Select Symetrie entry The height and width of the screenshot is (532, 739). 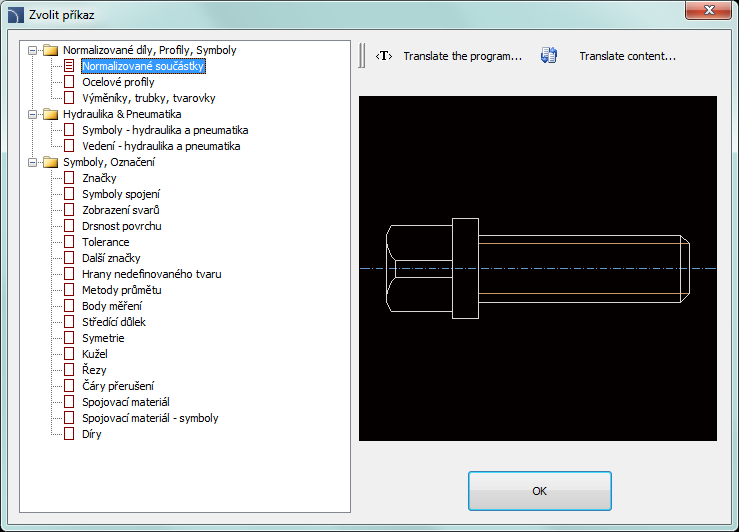[103, 338]
